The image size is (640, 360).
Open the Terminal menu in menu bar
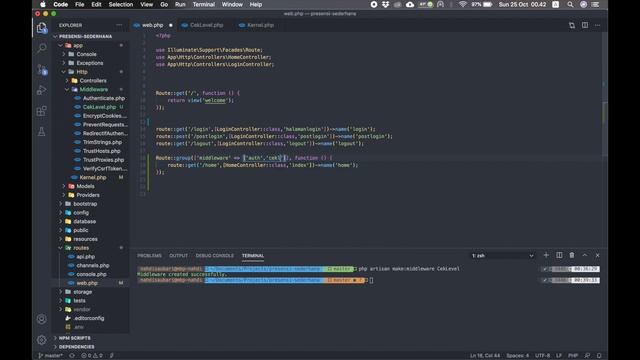pyautogui.click(x=203, y=4)
